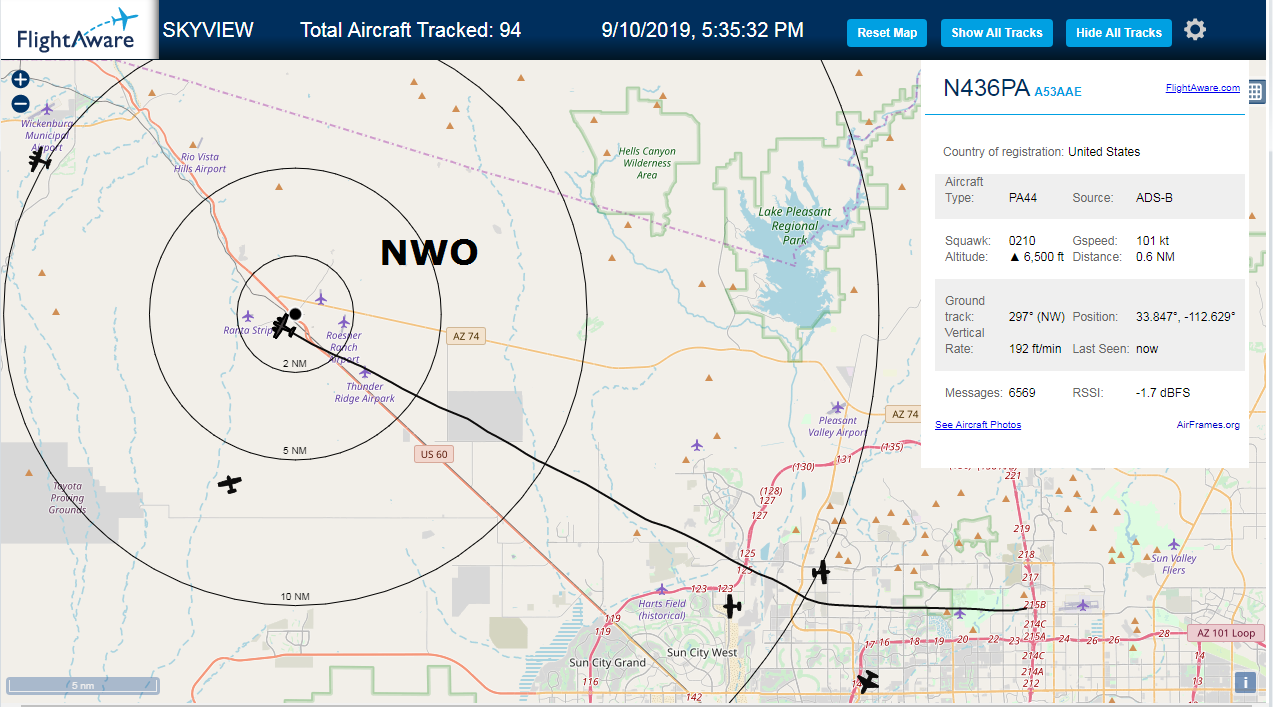This screenshot has width=1273, height=707.
Task: Click RSSI value -1.7 dBFS
Action: click(x=1163, y=393)
